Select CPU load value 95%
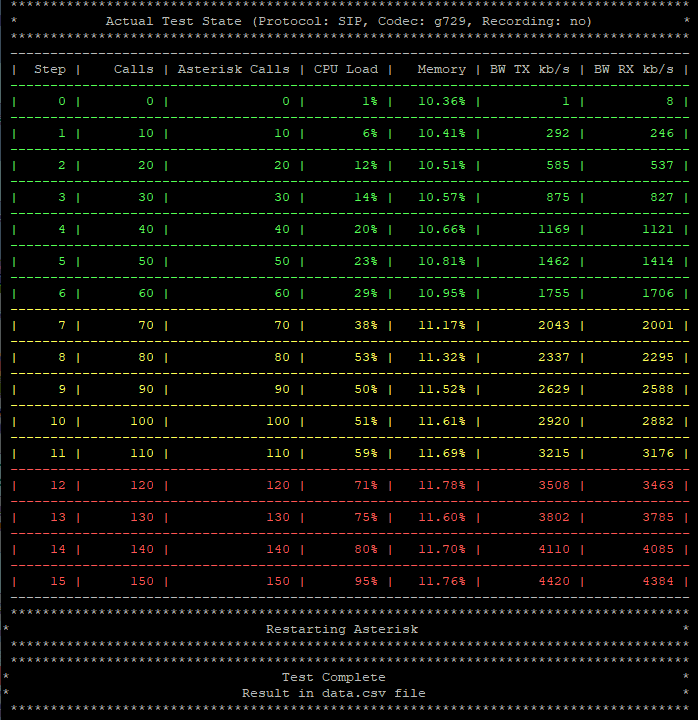Viewport: 698px width, 720px height. coord(366,581)
